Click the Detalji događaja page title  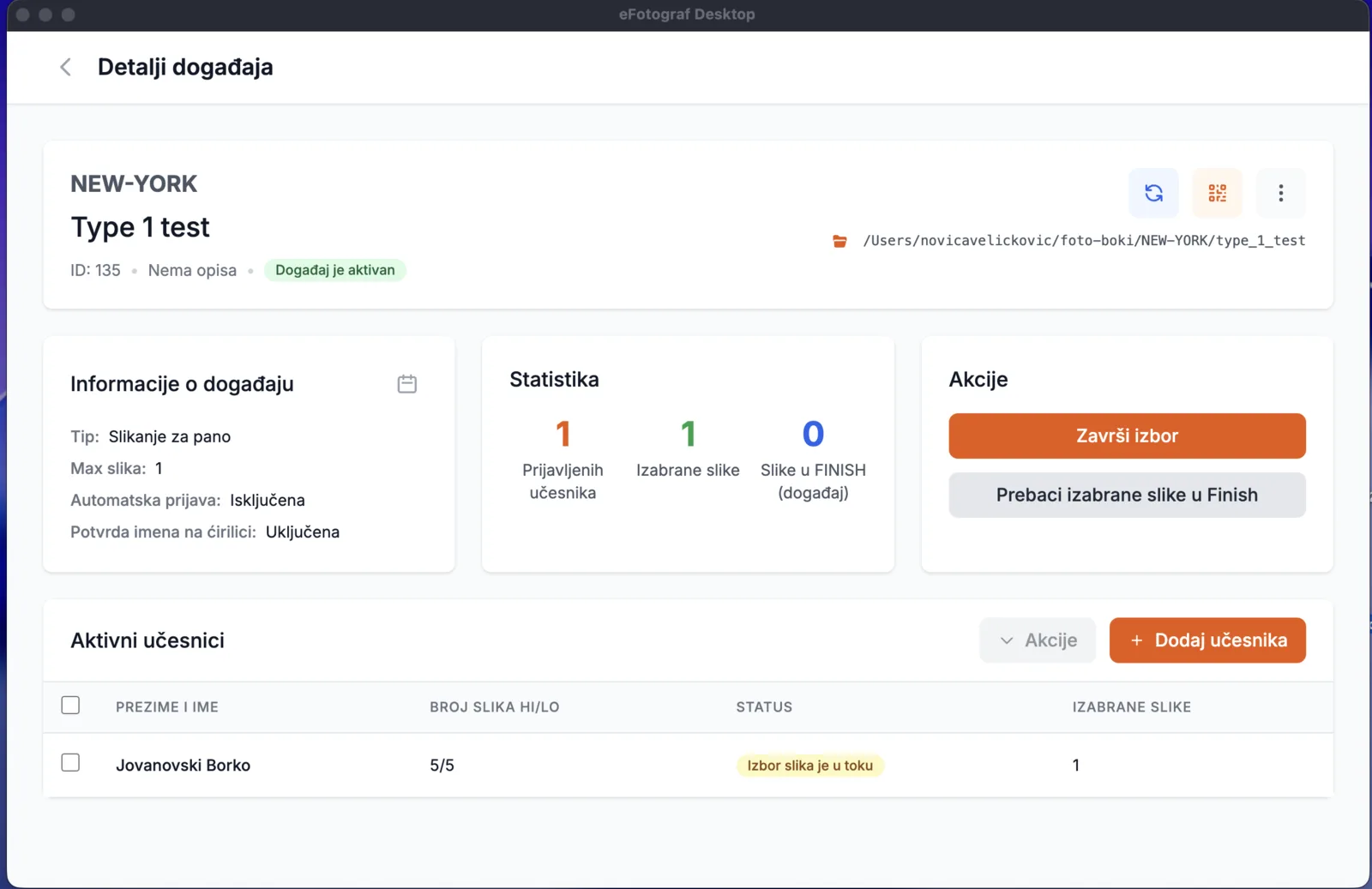[x=185, y=67]
